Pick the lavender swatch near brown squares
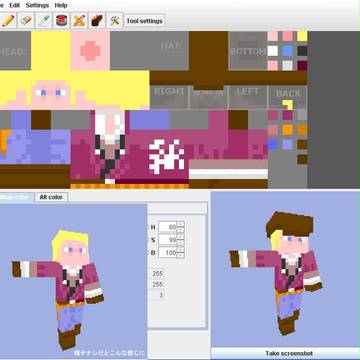 tap(287, 144)
